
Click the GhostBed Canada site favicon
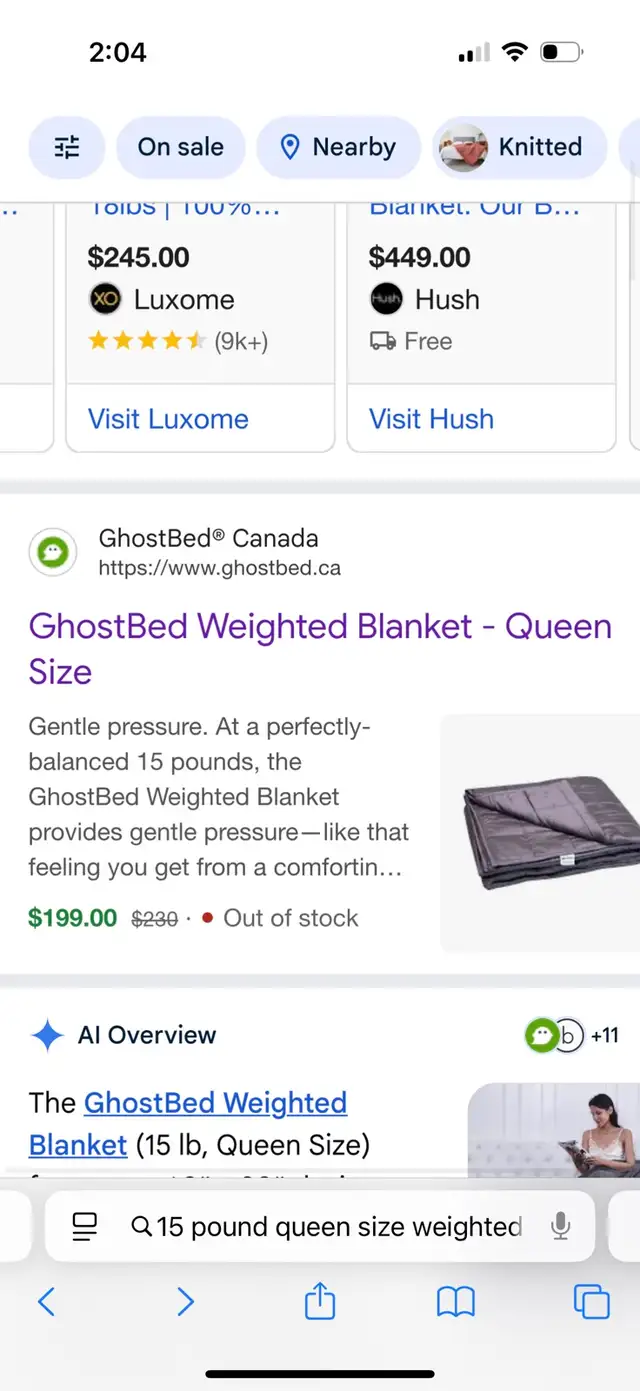pyautogui.click(x=52, y=551)
